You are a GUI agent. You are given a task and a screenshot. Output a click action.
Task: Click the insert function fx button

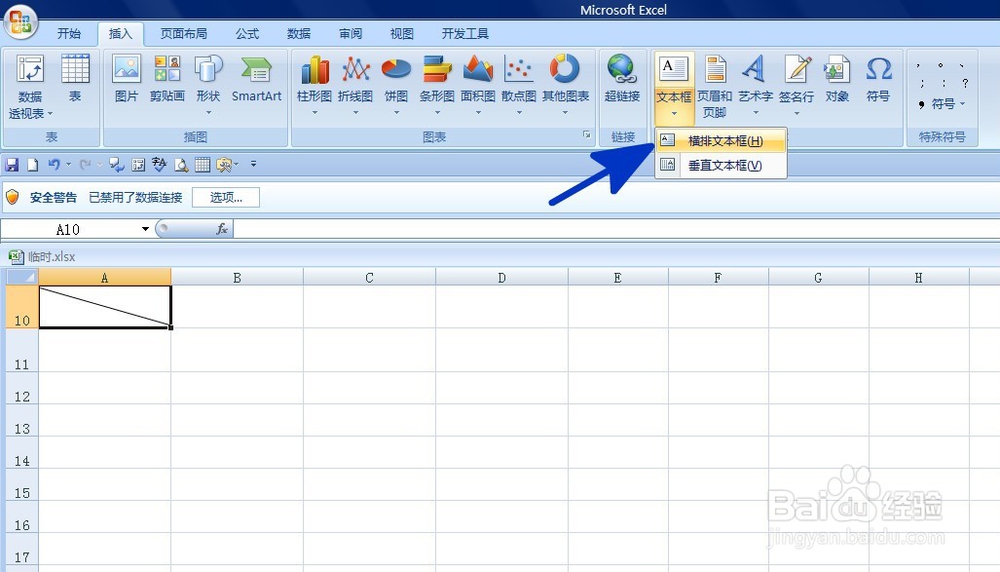pyautogui.click(x=222, y=229)
